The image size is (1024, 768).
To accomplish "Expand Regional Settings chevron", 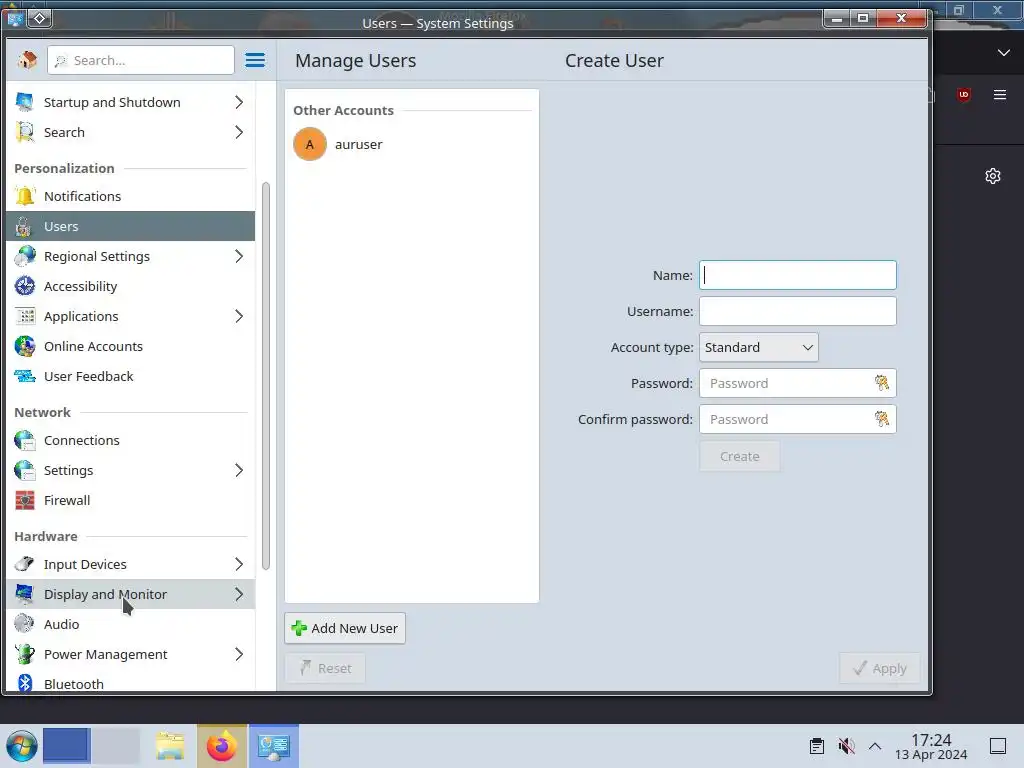I will click(x=239, y=256).
